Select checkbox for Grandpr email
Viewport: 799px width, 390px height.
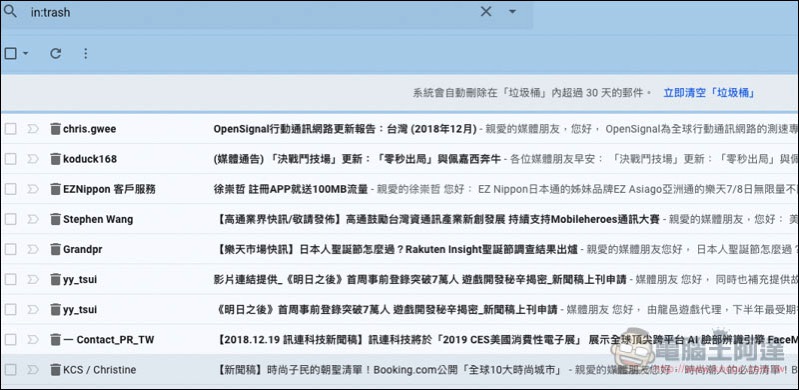pyautogui.click(x=10, y=249)
